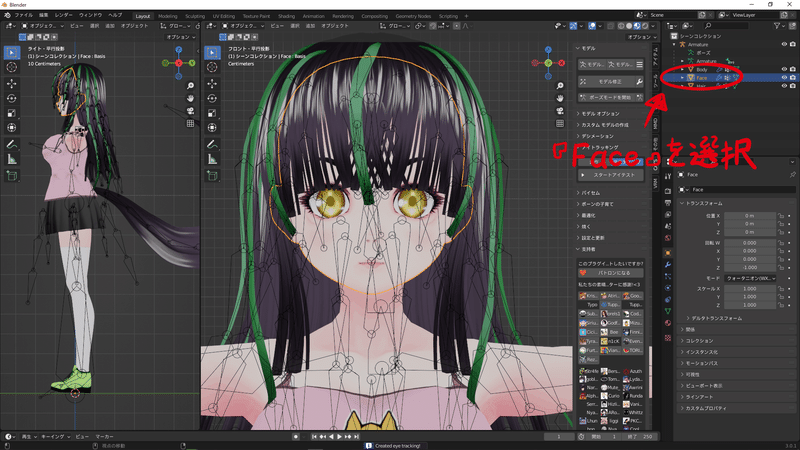Click wrench icon beside モデル修正 button
The width and height of the screenshot is (800, 450).
639,82
